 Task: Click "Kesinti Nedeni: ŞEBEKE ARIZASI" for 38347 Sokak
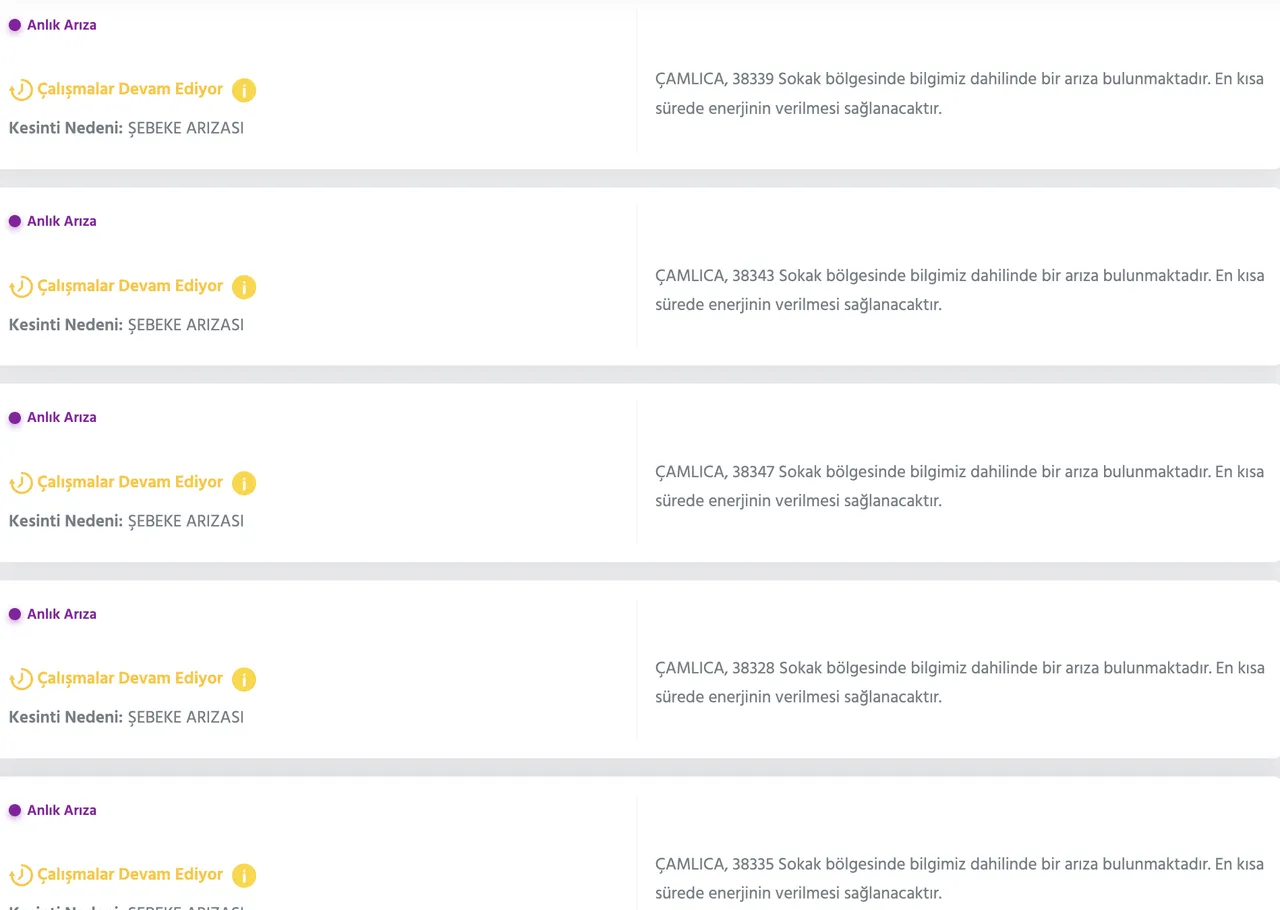[x=126, y=521]
